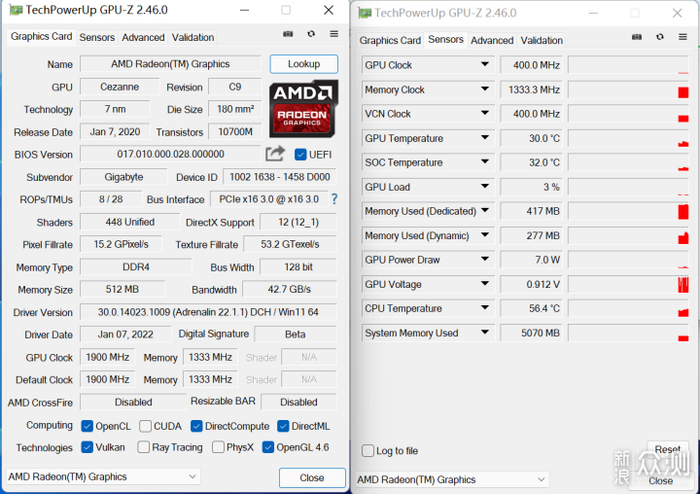700x494 pixels.
Task: Switch to the Advanced tab in Graphics Card window
Action: pos(143,37)
